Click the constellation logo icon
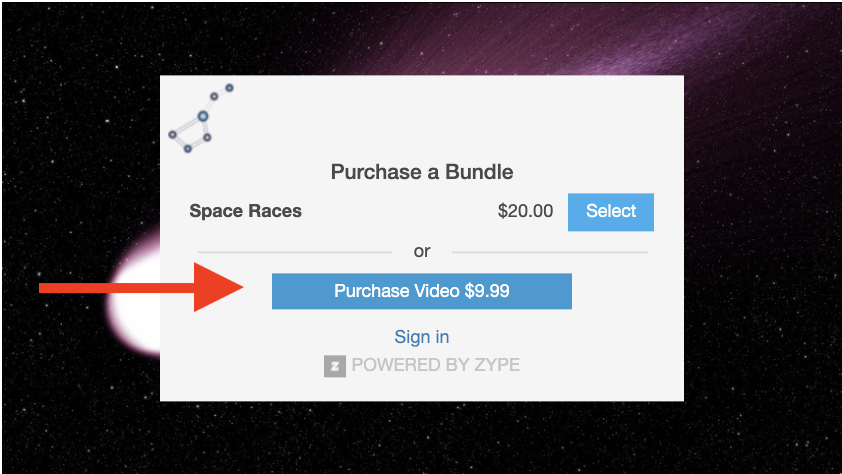The width and height of the screenshot is (842, 474). 201,118
